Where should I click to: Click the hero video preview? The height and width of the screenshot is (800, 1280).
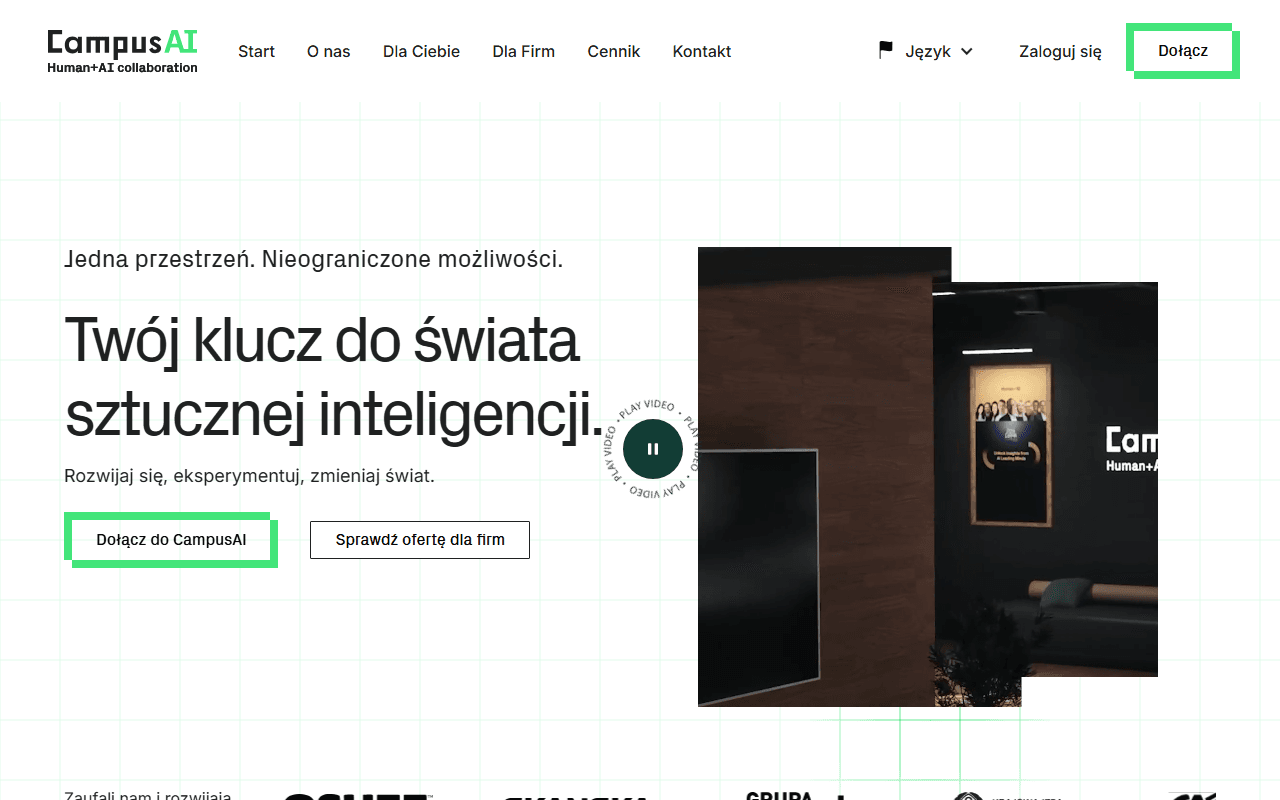[x=928, y=477]
